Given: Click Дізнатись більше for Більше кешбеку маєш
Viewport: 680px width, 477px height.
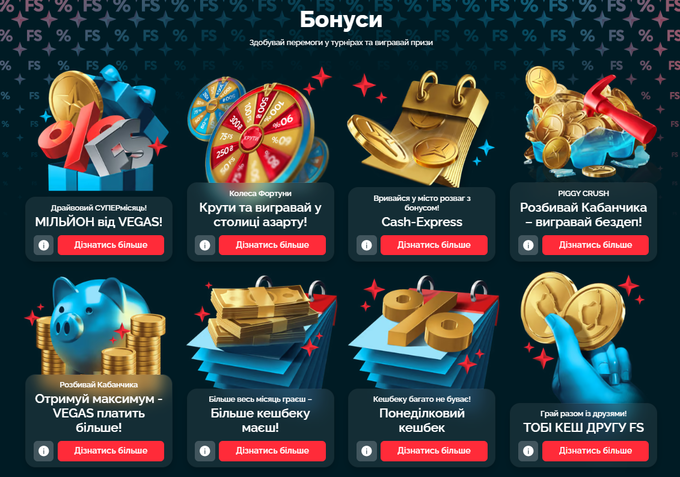Looking at the screenshot, I should coord(272,451).
